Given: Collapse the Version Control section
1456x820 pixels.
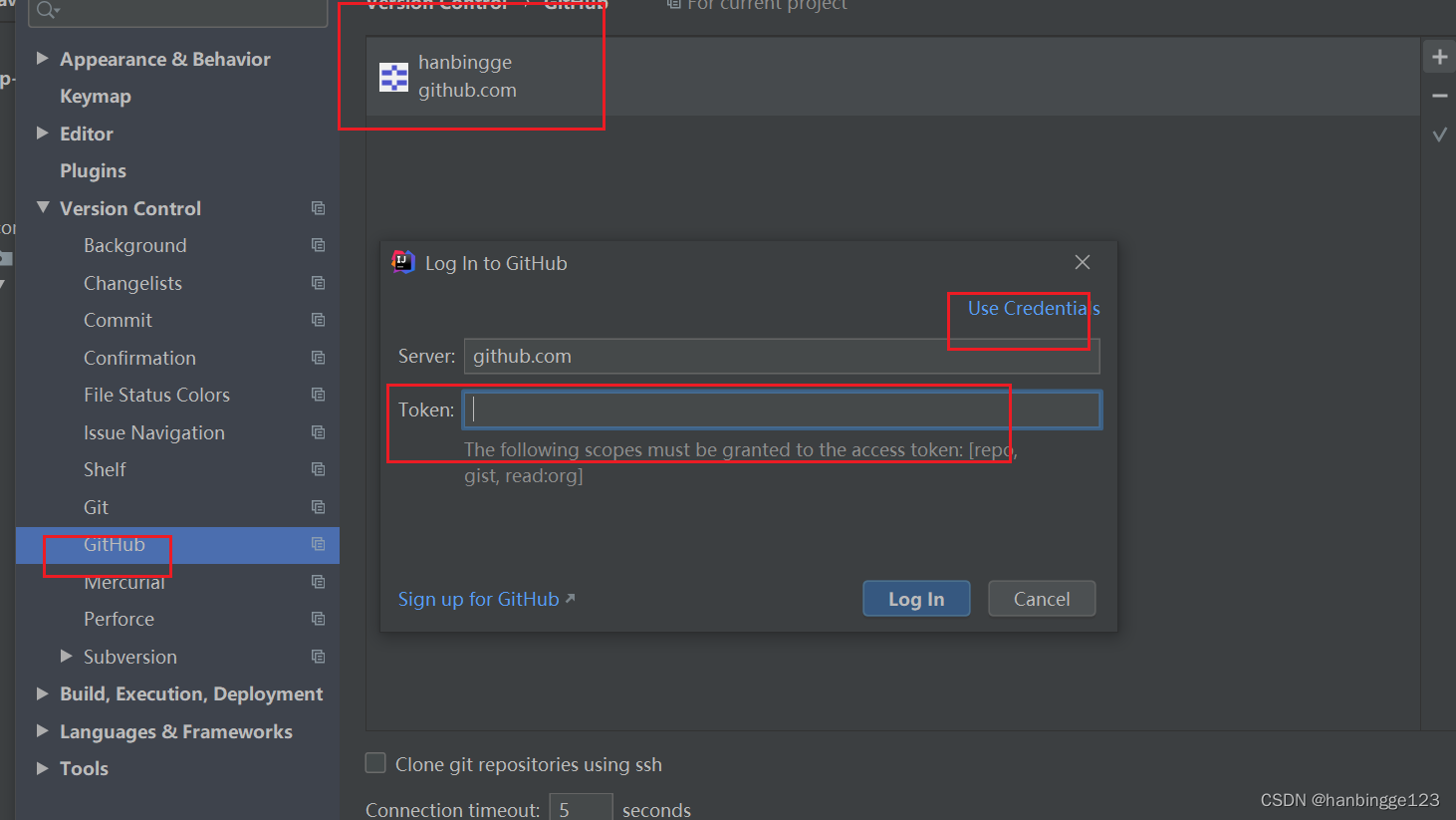Looking at the screenshot, I should [43, 207].
